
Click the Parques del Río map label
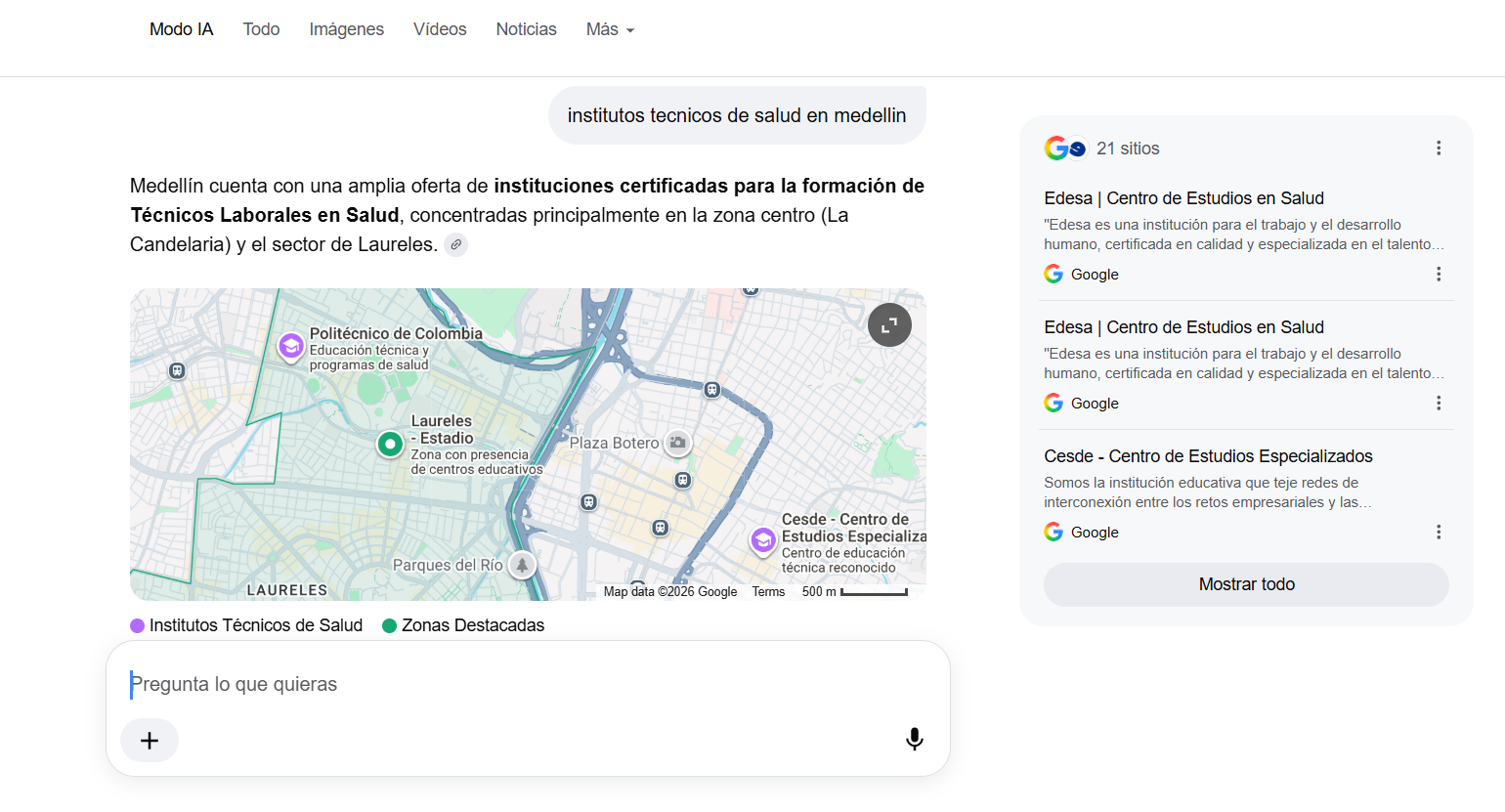(x=448, y=565)
